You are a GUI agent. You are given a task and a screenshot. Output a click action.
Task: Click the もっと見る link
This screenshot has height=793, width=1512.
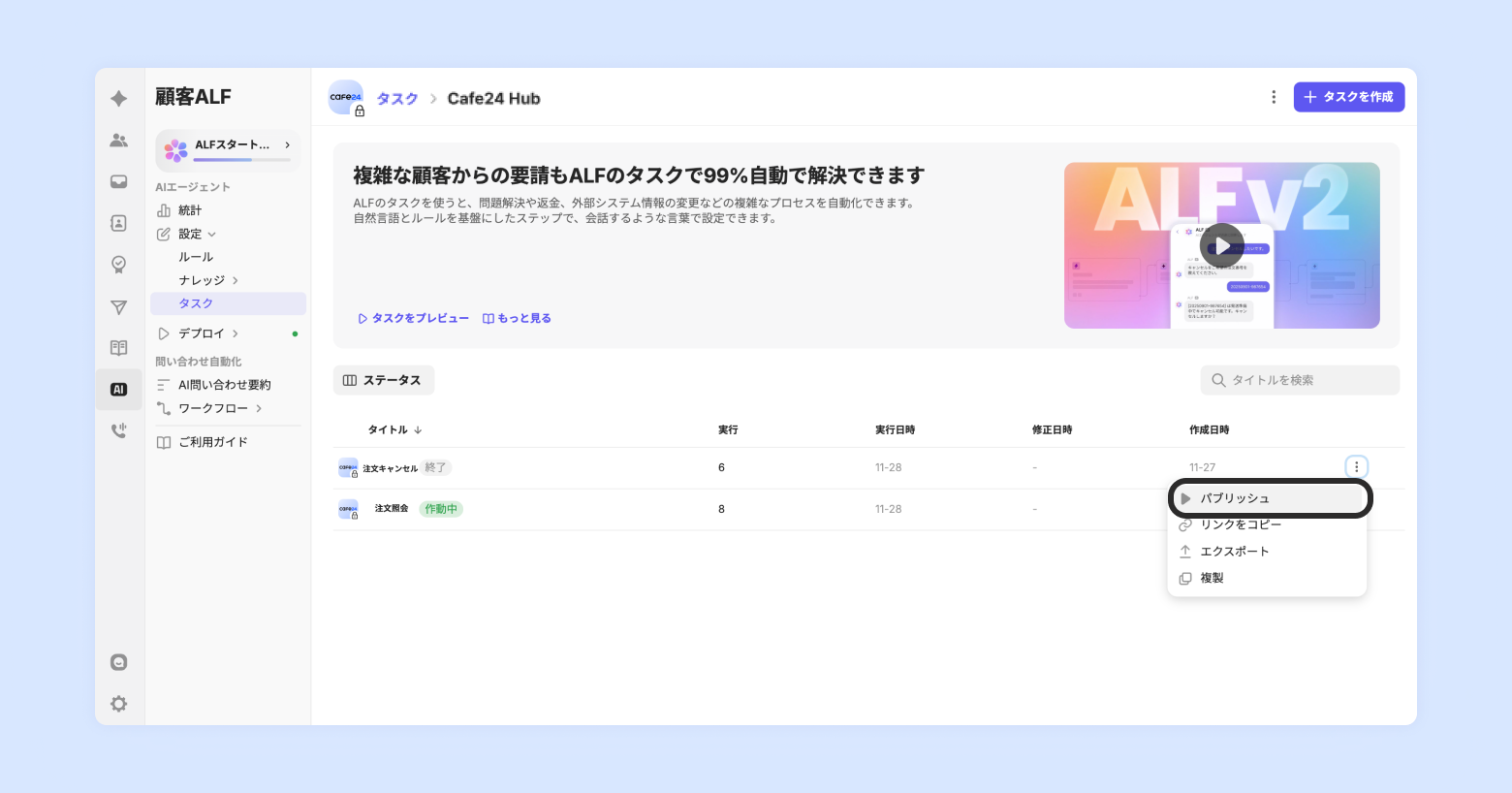tap(517, 318)
